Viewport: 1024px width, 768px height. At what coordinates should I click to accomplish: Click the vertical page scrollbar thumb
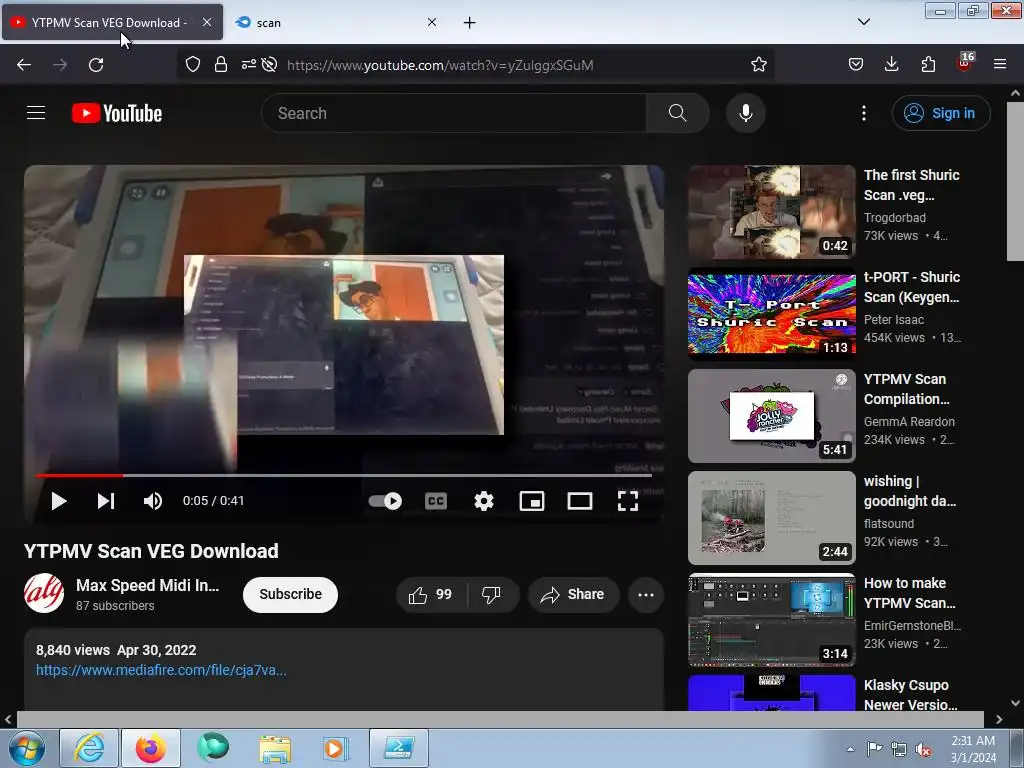tap(1015, 180)
